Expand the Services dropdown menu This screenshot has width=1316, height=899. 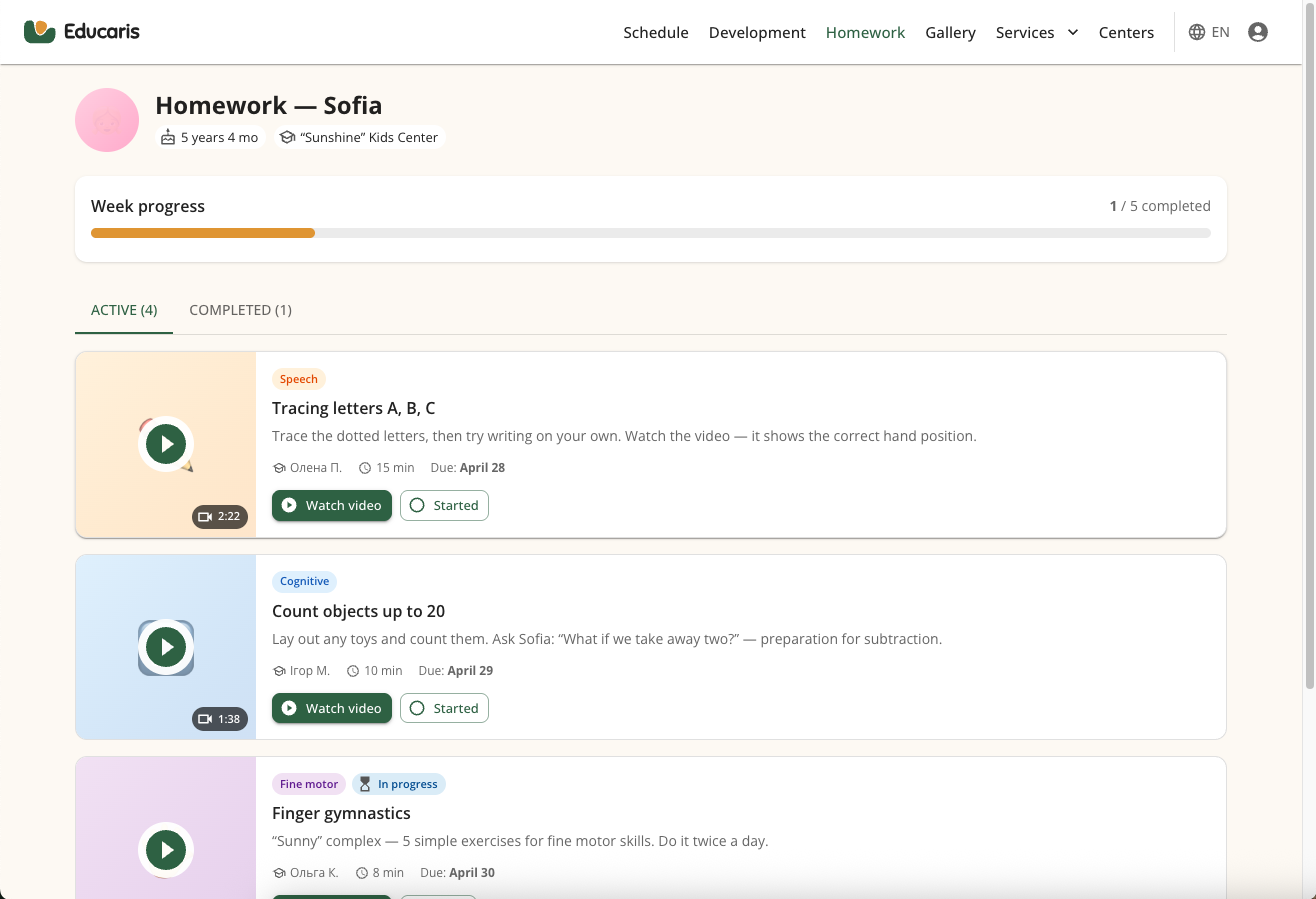tap(1036, 32)
